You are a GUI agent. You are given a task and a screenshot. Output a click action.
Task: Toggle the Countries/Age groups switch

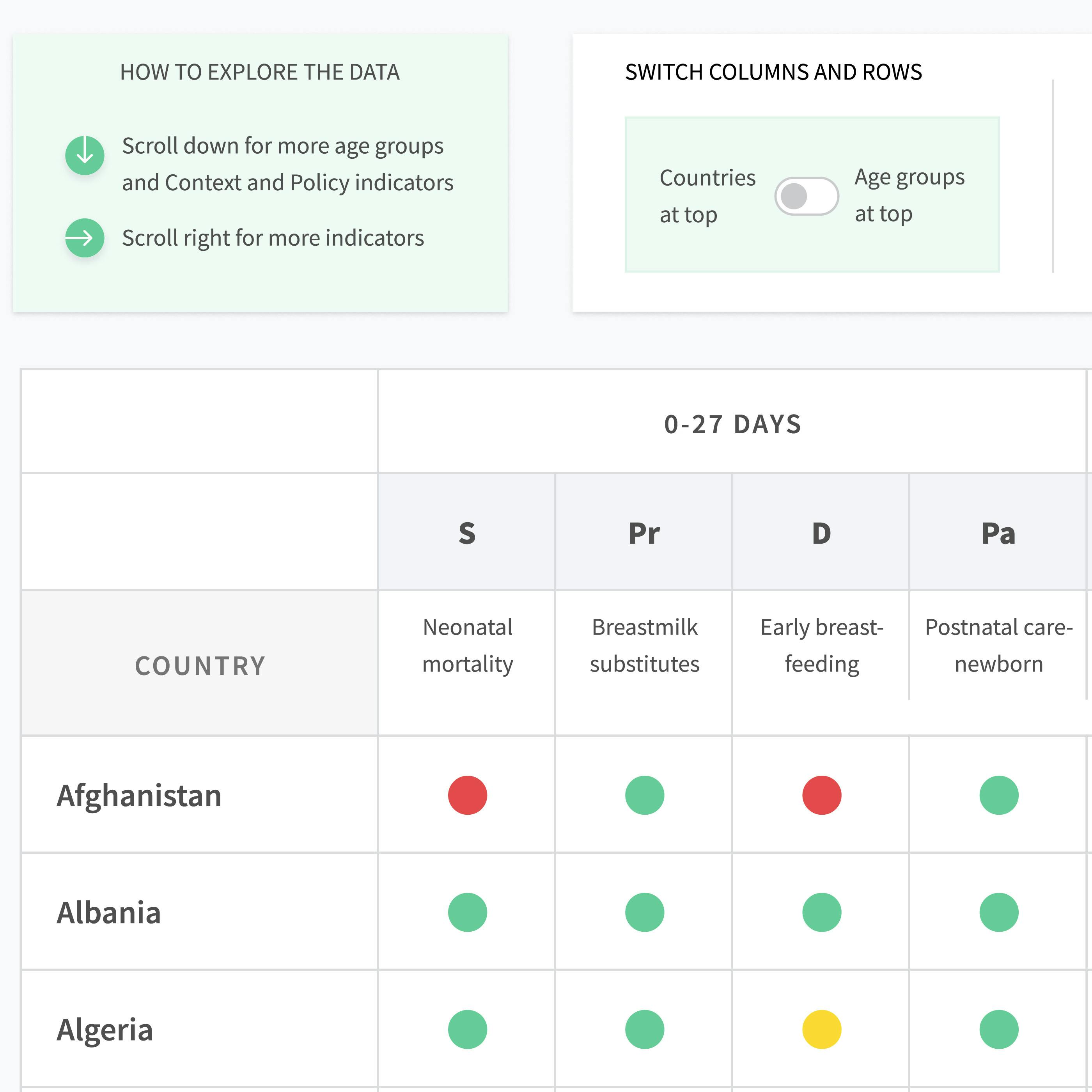coord(806,196)
